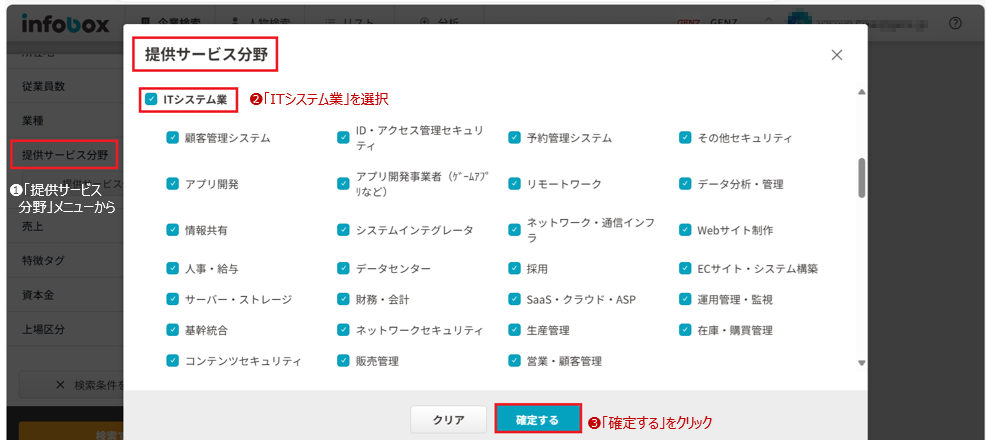988x445 pixels.
Task: Toggle ネットワークセキュリティ checkbox
Action: [343, 330]
